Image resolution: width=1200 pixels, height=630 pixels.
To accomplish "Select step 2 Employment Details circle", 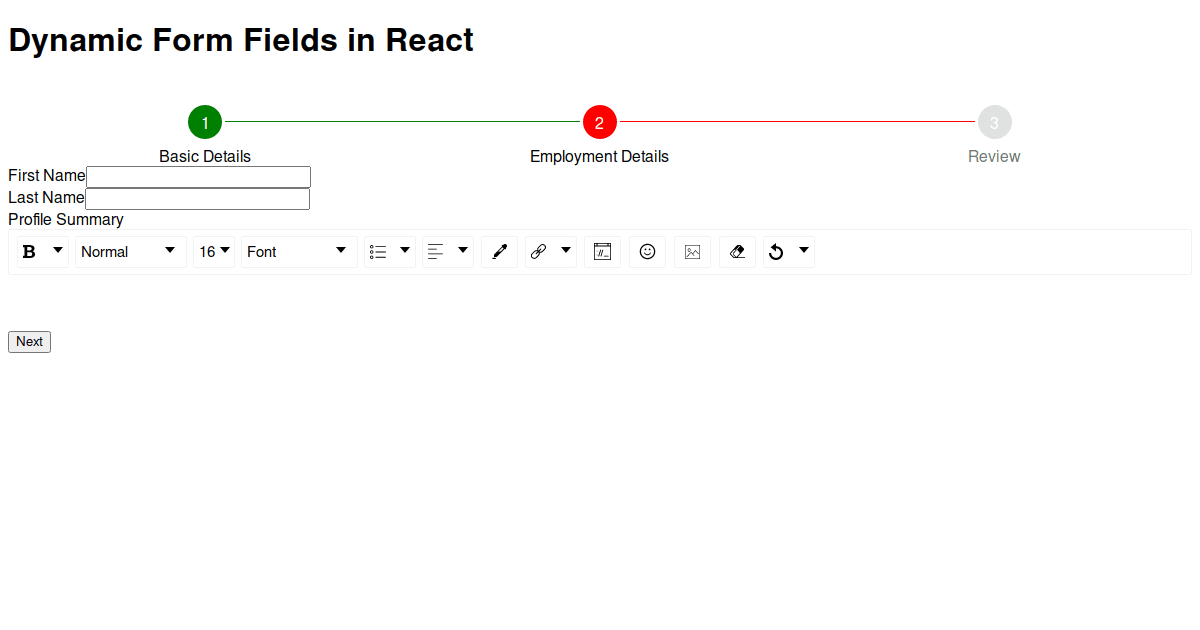I will (x=600, y=122).
